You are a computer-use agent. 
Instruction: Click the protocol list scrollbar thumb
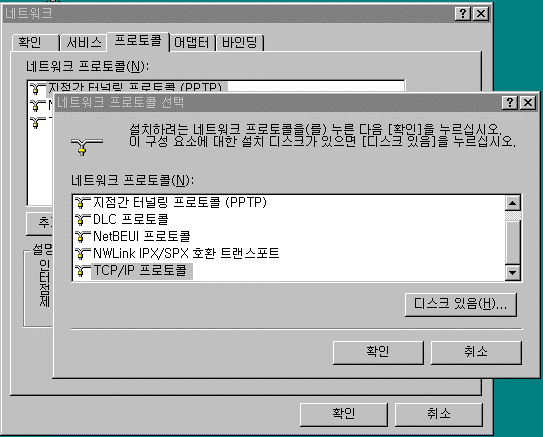click(513, 242)
